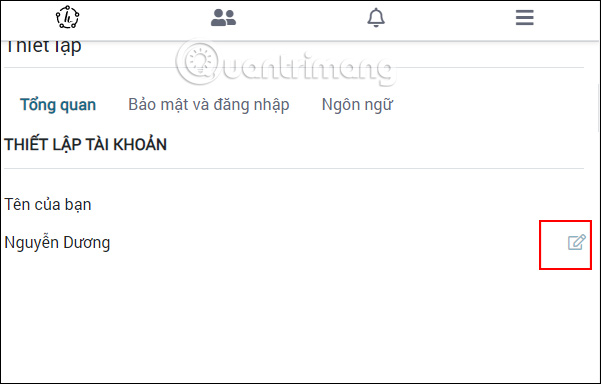Open the hamburger menu
Screen dimensions: 601x384
(x=524, y=18)
